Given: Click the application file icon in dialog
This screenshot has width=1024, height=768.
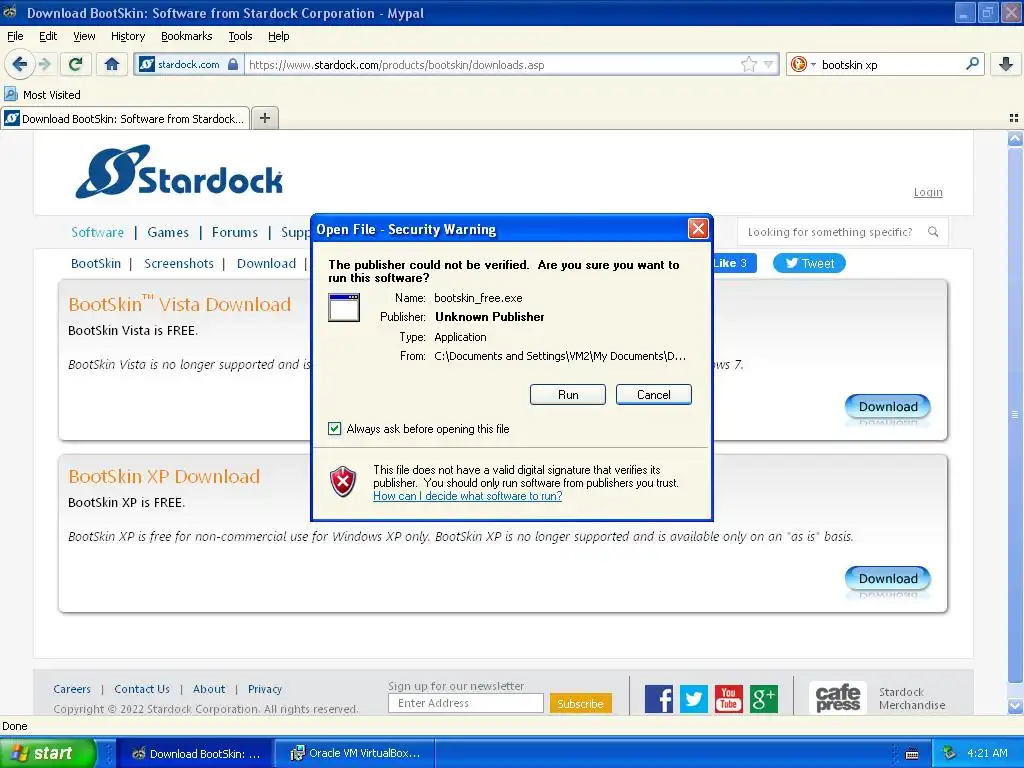Looking at the screenshot, I should pos(344,308).
